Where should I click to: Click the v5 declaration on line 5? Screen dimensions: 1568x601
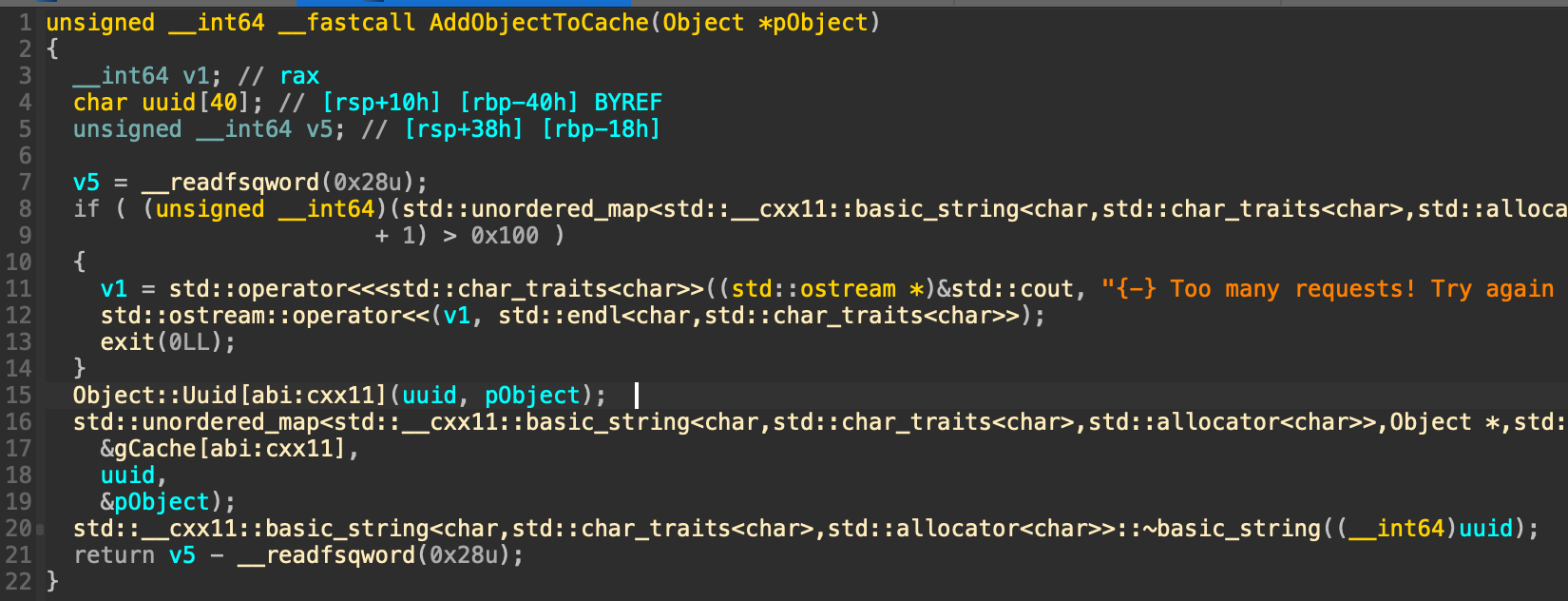pyautogui.click(x=319, y=129)
